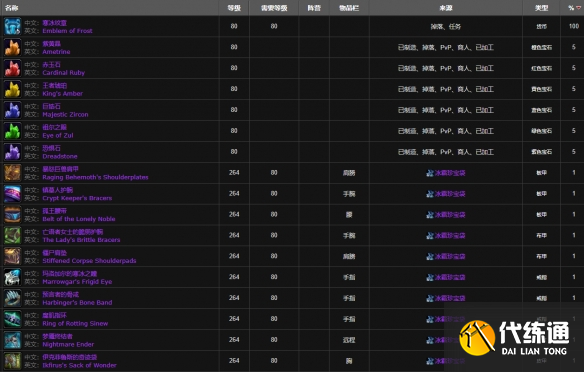Sort by the % column header arrow
Viewport: 584px width, 372px height.
[x=578, y=8]
